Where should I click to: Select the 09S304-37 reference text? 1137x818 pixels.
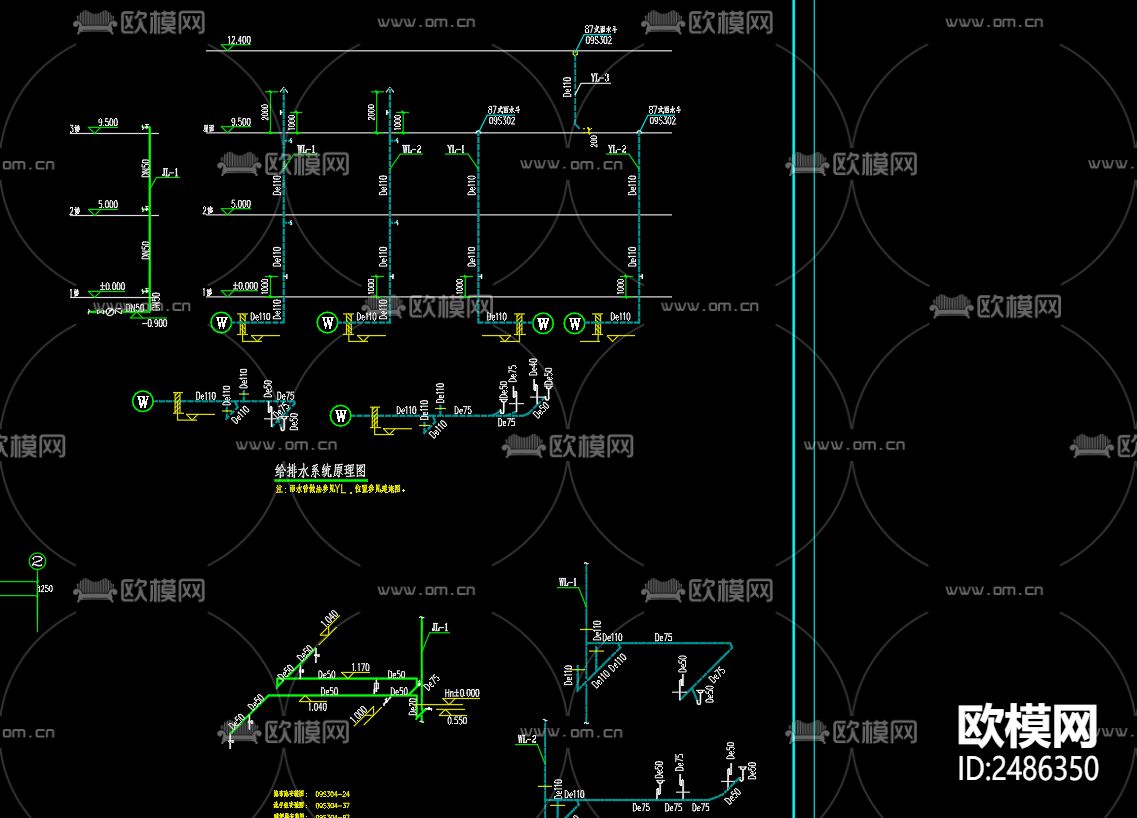coord(333,806)
